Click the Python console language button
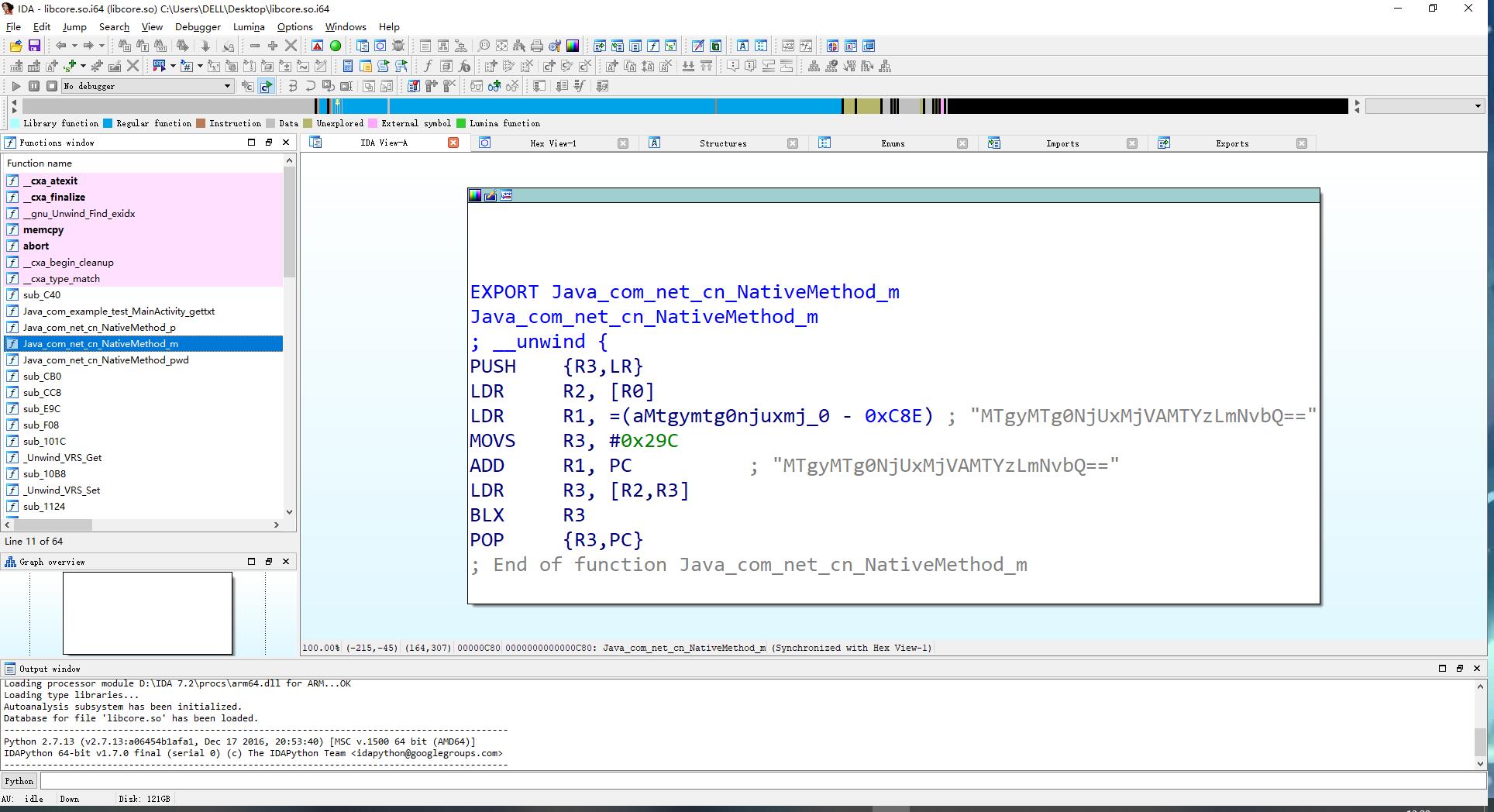The height and width of the screenshot is (812, 1494). 19,781
